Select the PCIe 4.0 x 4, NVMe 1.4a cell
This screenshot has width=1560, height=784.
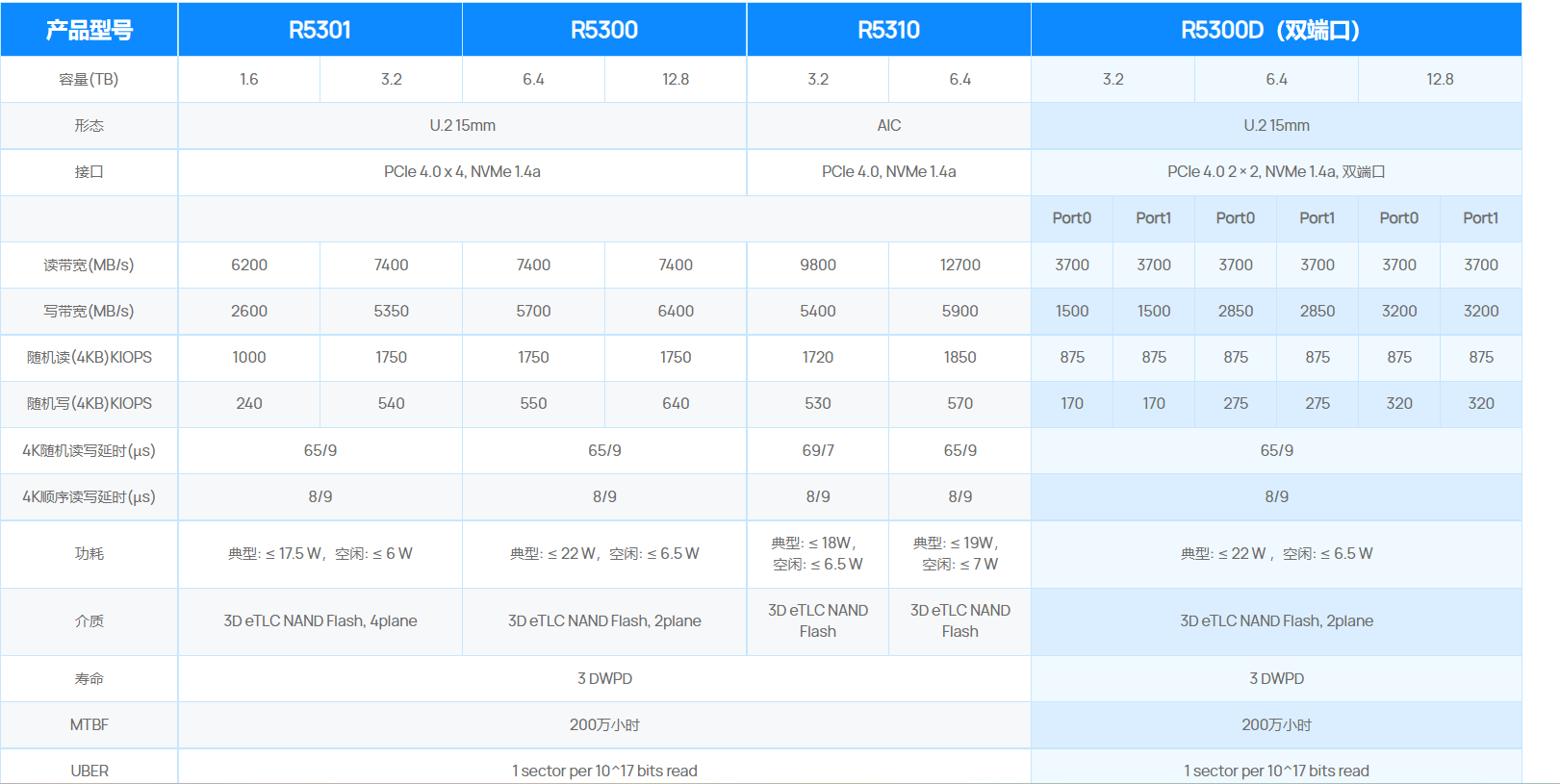click(x=462, y=172)
